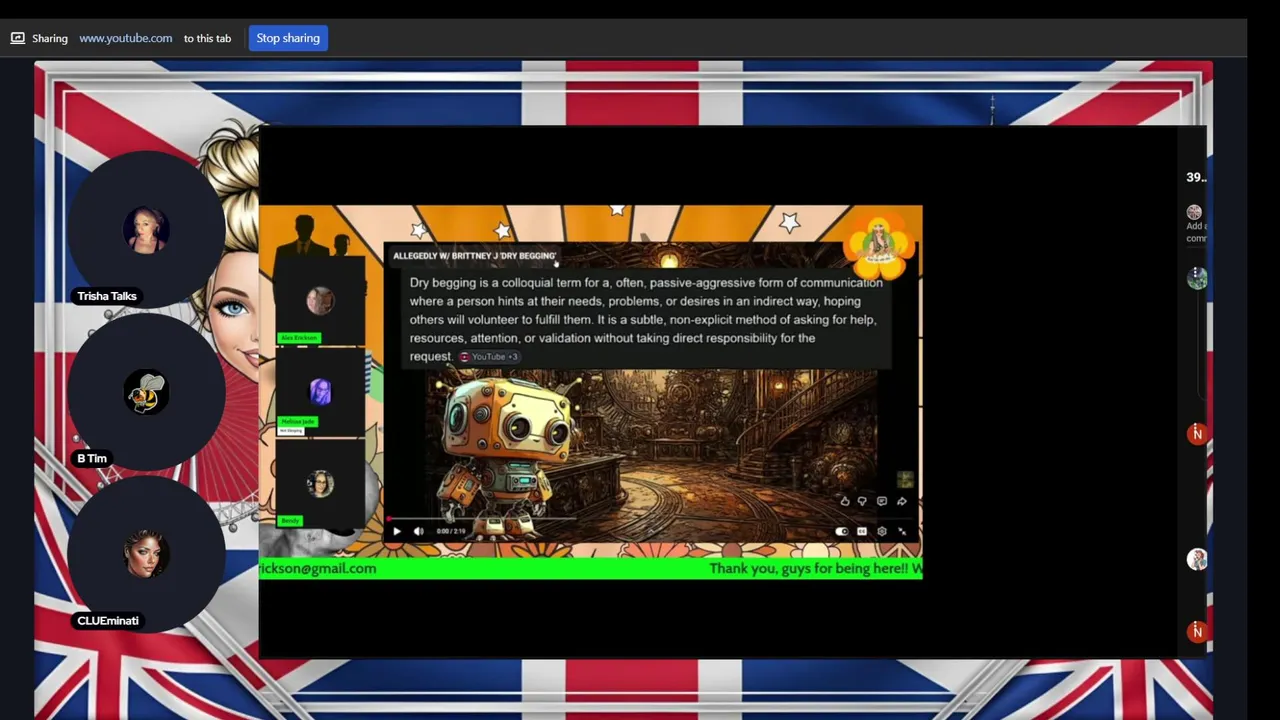Select the CLUEminati participant avatar

tap(146, 555)
